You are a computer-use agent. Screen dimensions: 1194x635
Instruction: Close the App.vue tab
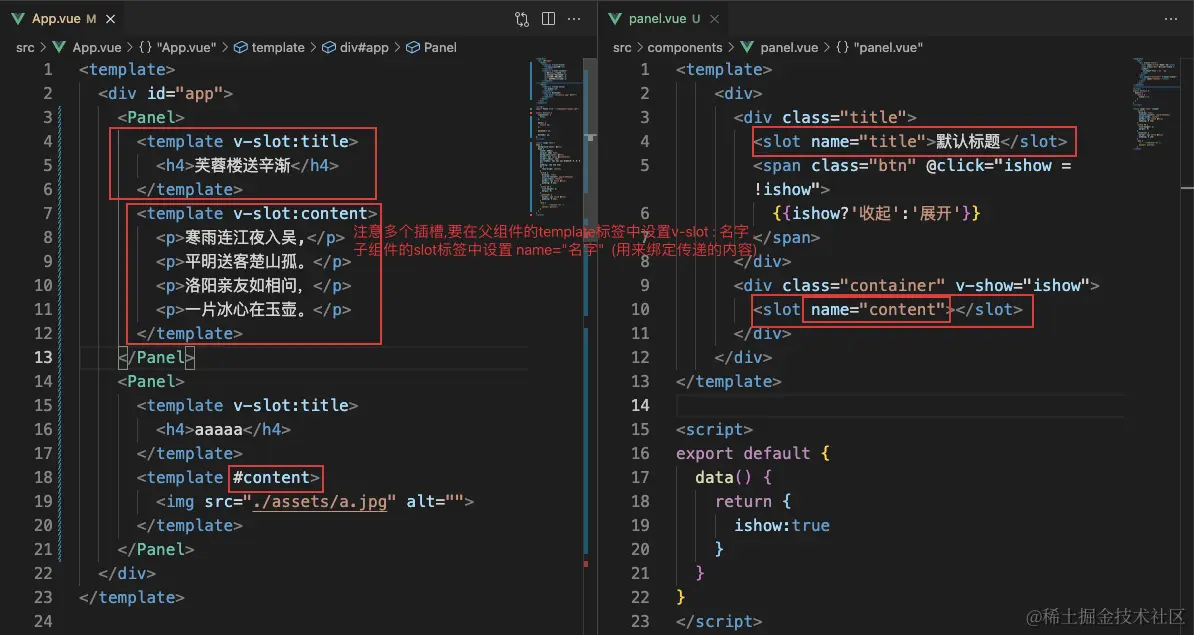[110, 18]
